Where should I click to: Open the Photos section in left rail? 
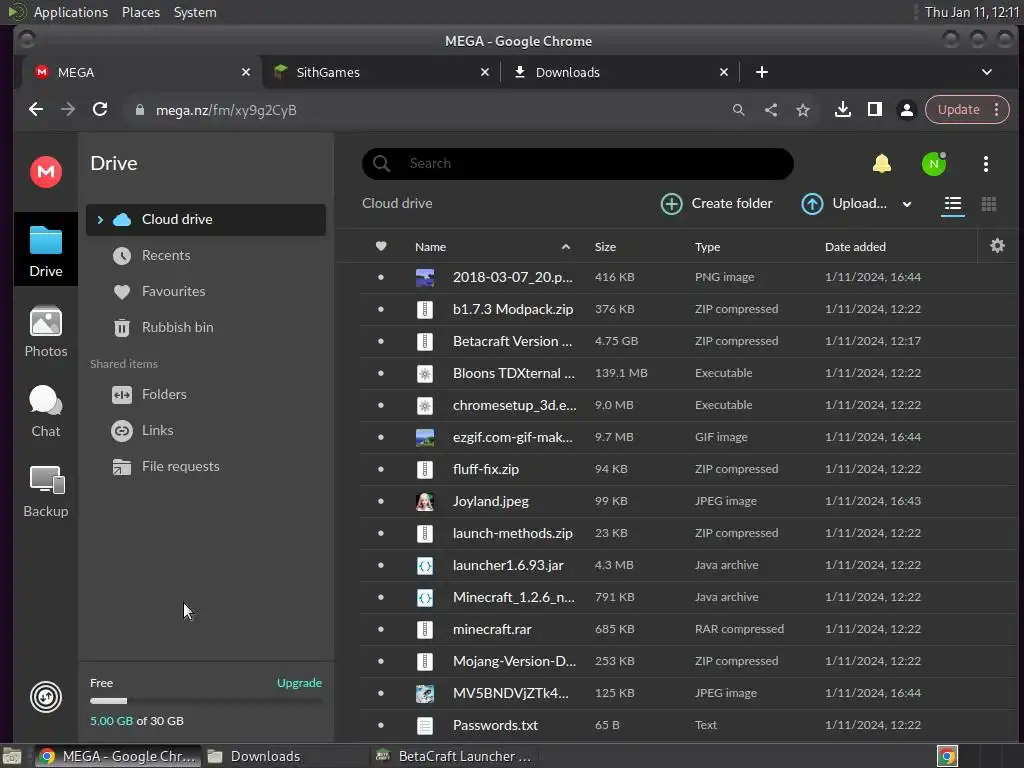coord(46,332)
